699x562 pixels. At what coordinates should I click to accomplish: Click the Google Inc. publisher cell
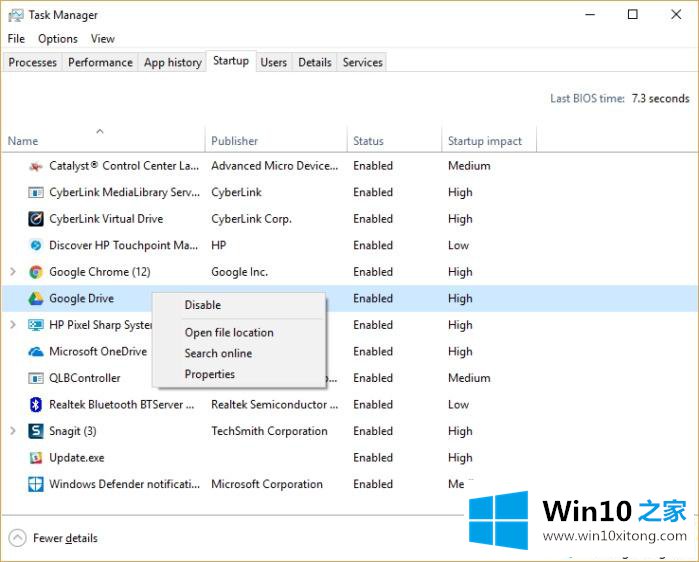click(239, 272)
